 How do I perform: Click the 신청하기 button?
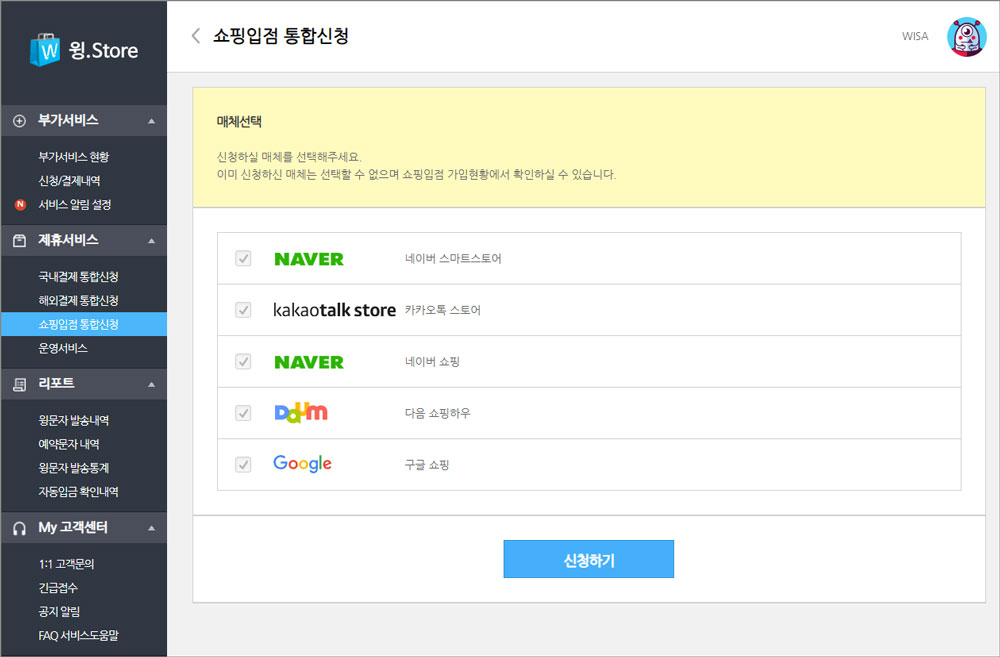coord(589,559)
